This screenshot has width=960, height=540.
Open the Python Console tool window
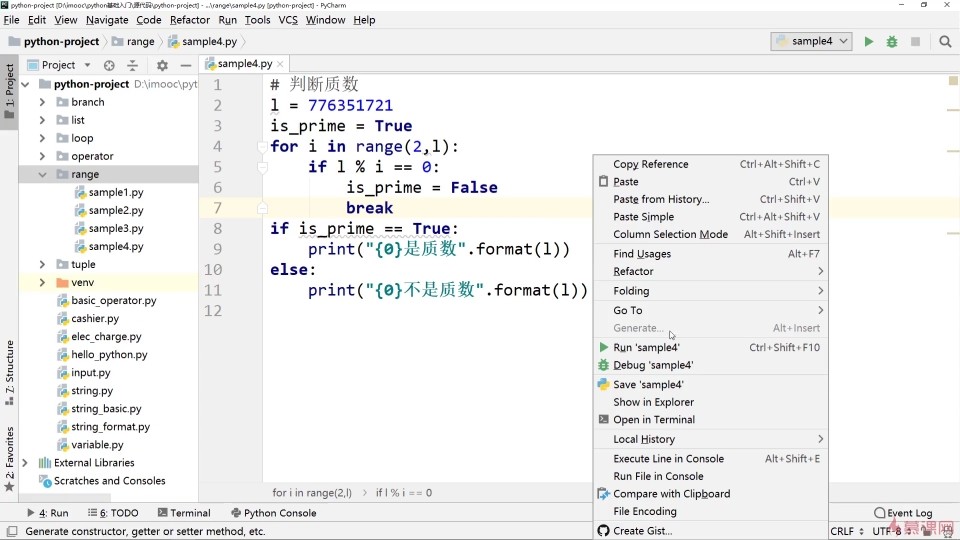[273, 513]
